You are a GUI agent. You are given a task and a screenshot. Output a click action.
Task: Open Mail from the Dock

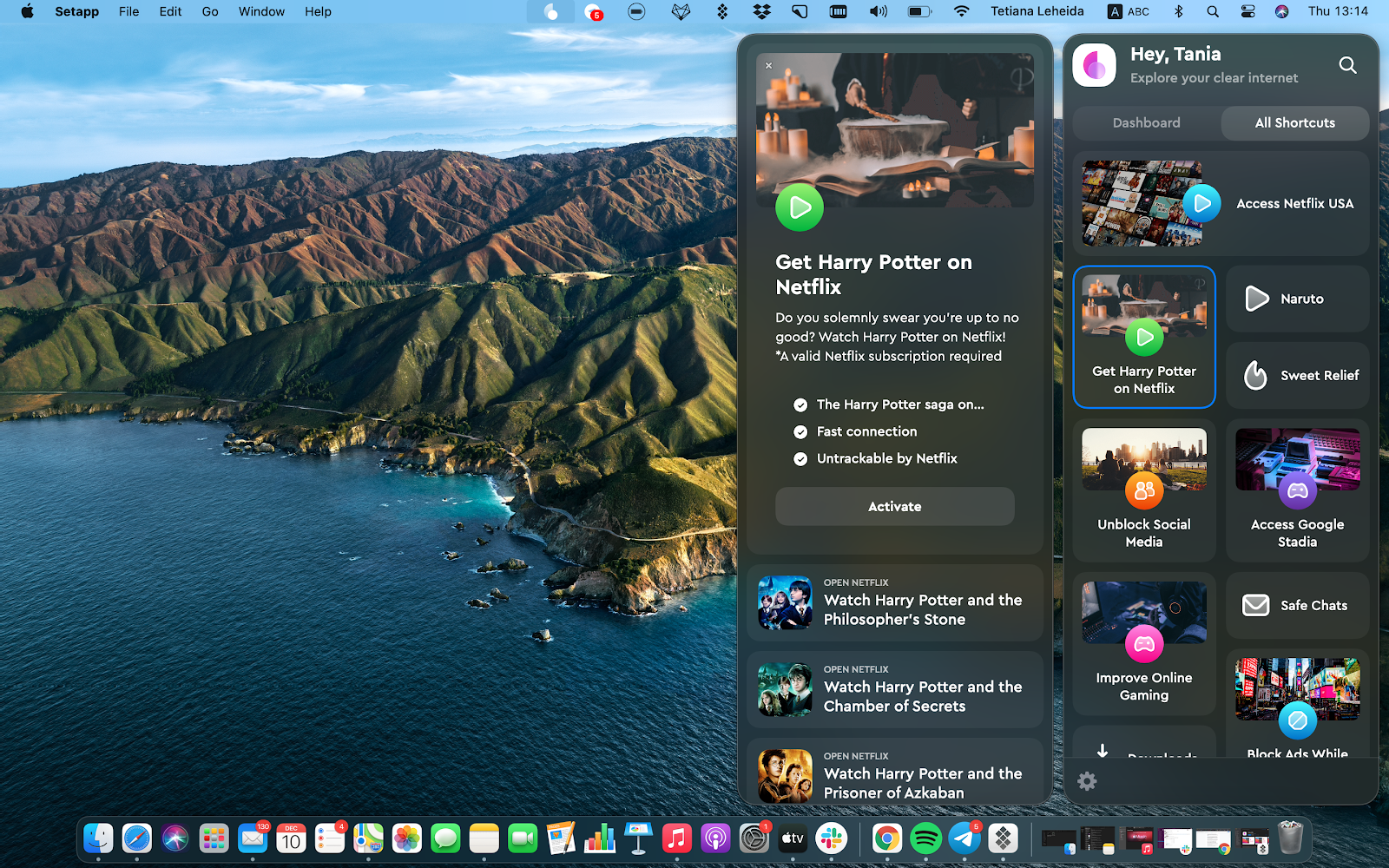coord(253,838)
